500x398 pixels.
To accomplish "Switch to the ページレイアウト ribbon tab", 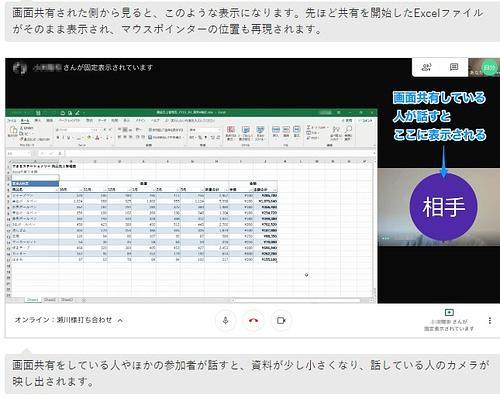I will coord(69,120).
